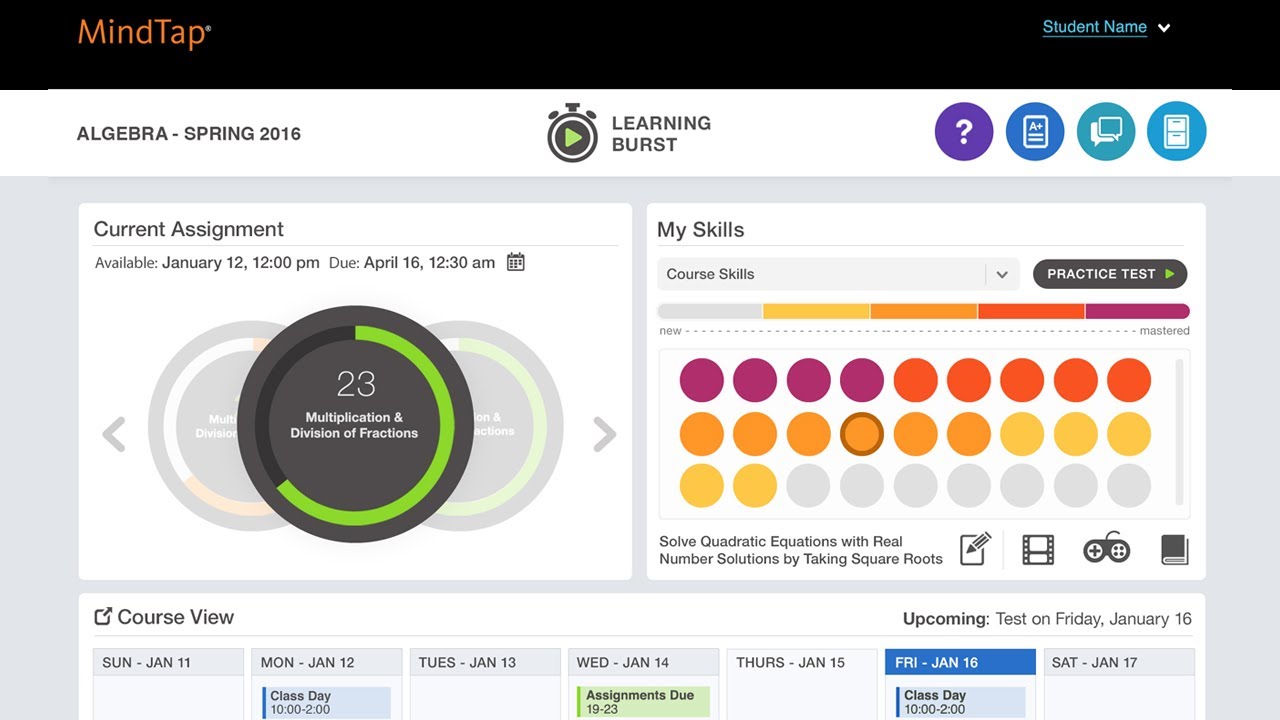Image resolution: width=1280 pixels, height=720 pixels.
Task: Select the last yellow skill dot in middle row
Action: pos(1129,434)
